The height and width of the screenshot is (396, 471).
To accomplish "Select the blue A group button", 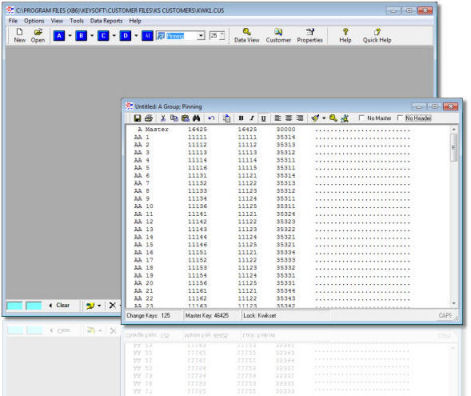I will pos(59,36).
